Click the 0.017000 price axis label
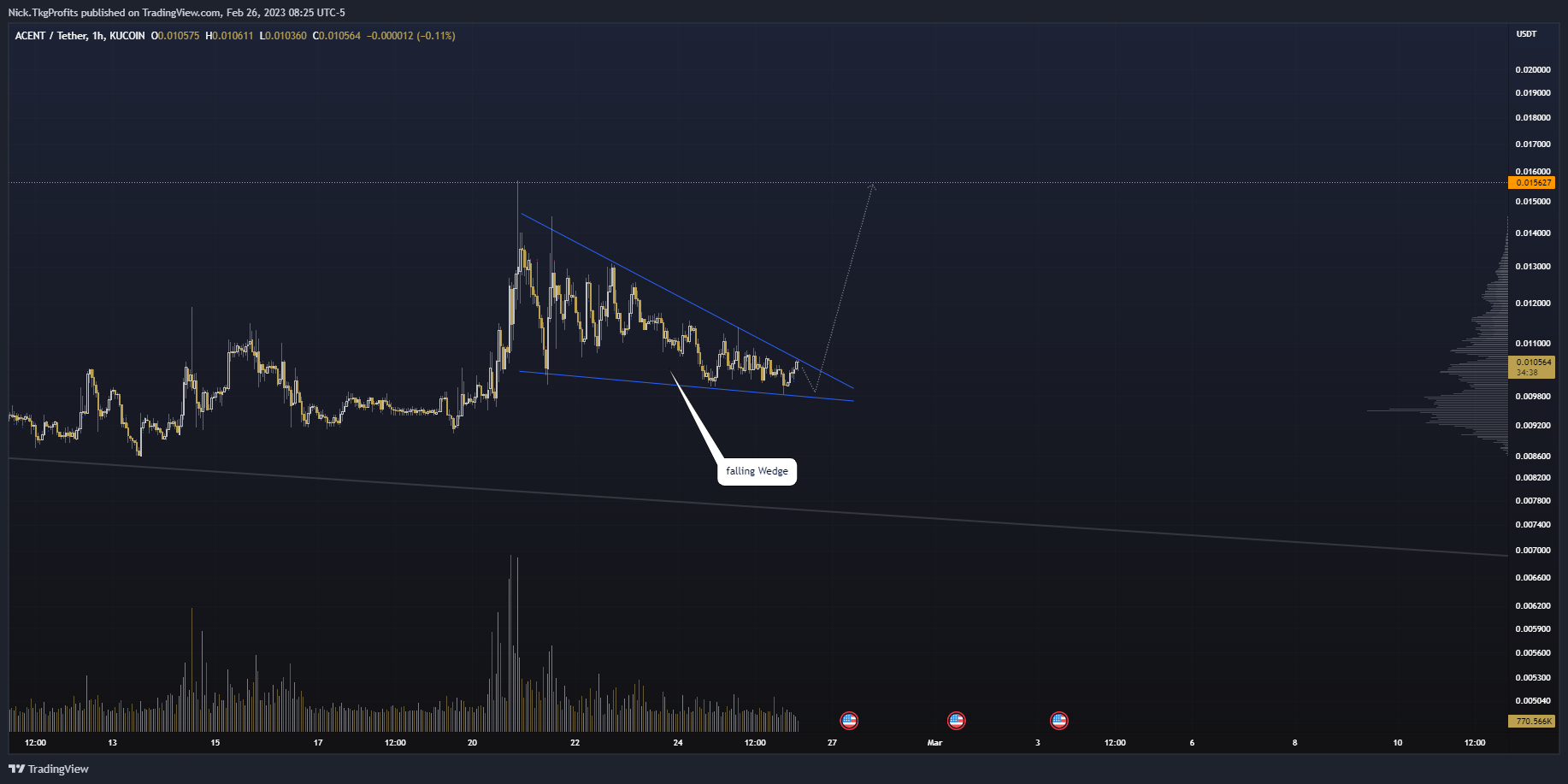Screen dimensions: 1568x784 pyautogui.click(x=1533, y=144)
